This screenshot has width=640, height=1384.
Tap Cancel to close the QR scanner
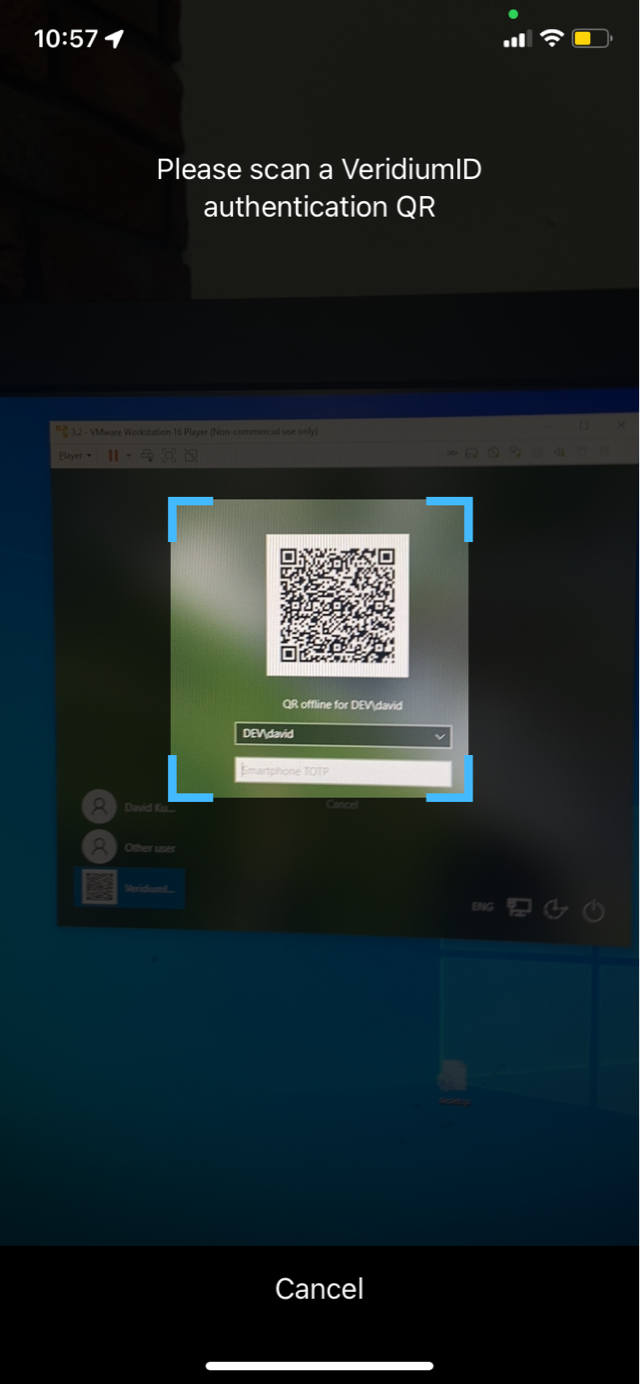(319, 1288)
